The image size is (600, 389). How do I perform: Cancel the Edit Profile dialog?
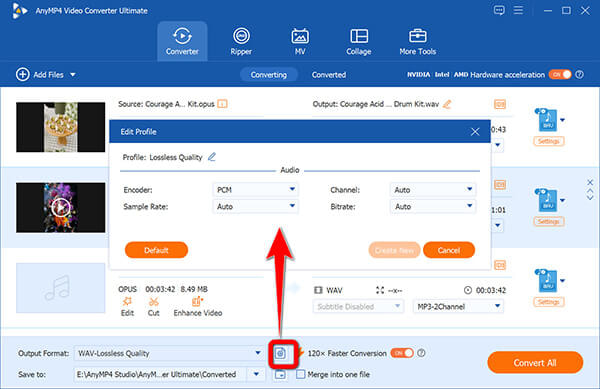449,250
